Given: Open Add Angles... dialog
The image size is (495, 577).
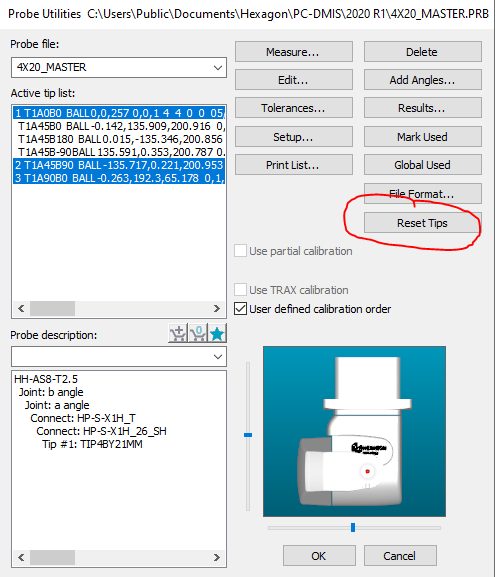Looking at the screenshot, I should pos(422,79).
